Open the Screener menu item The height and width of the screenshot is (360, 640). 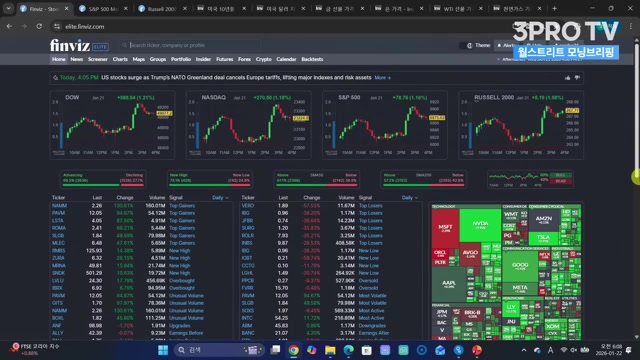pyautogui.click(x=98, y=59)
